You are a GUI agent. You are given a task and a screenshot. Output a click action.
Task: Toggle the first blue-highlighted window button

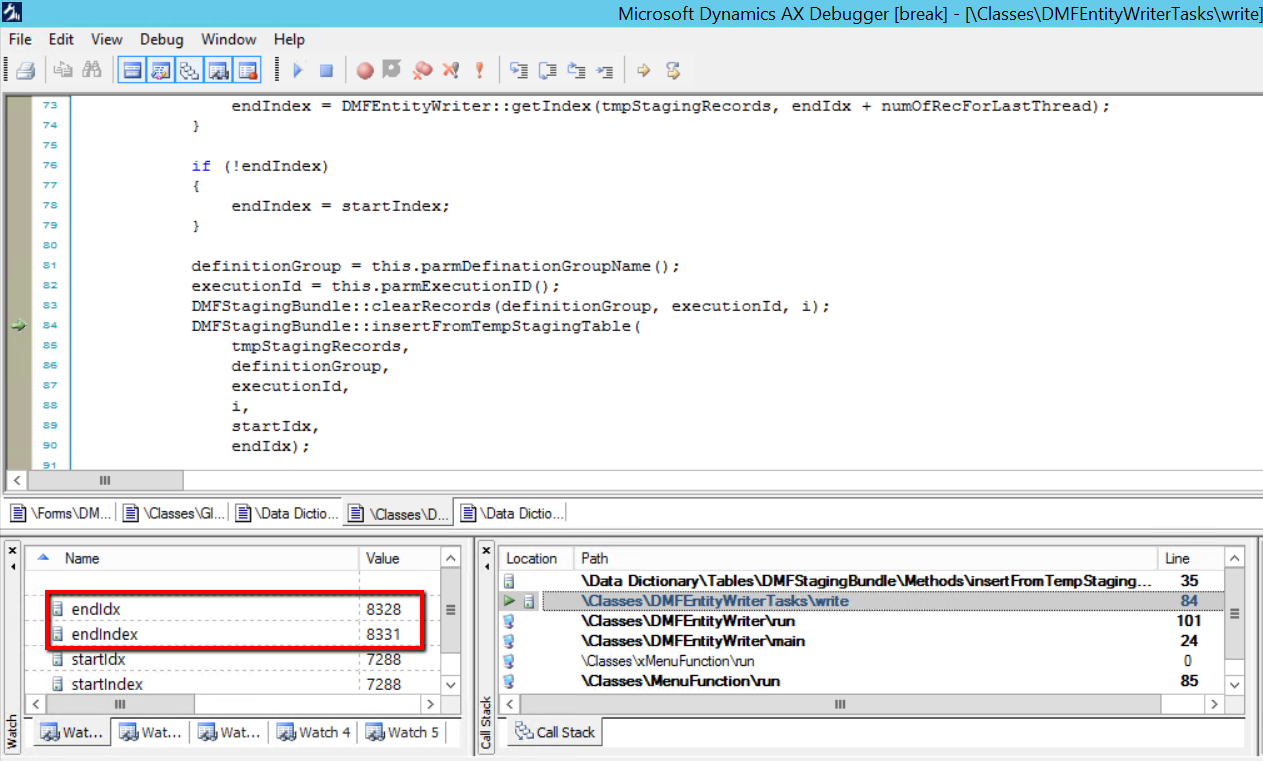(132, 70)
